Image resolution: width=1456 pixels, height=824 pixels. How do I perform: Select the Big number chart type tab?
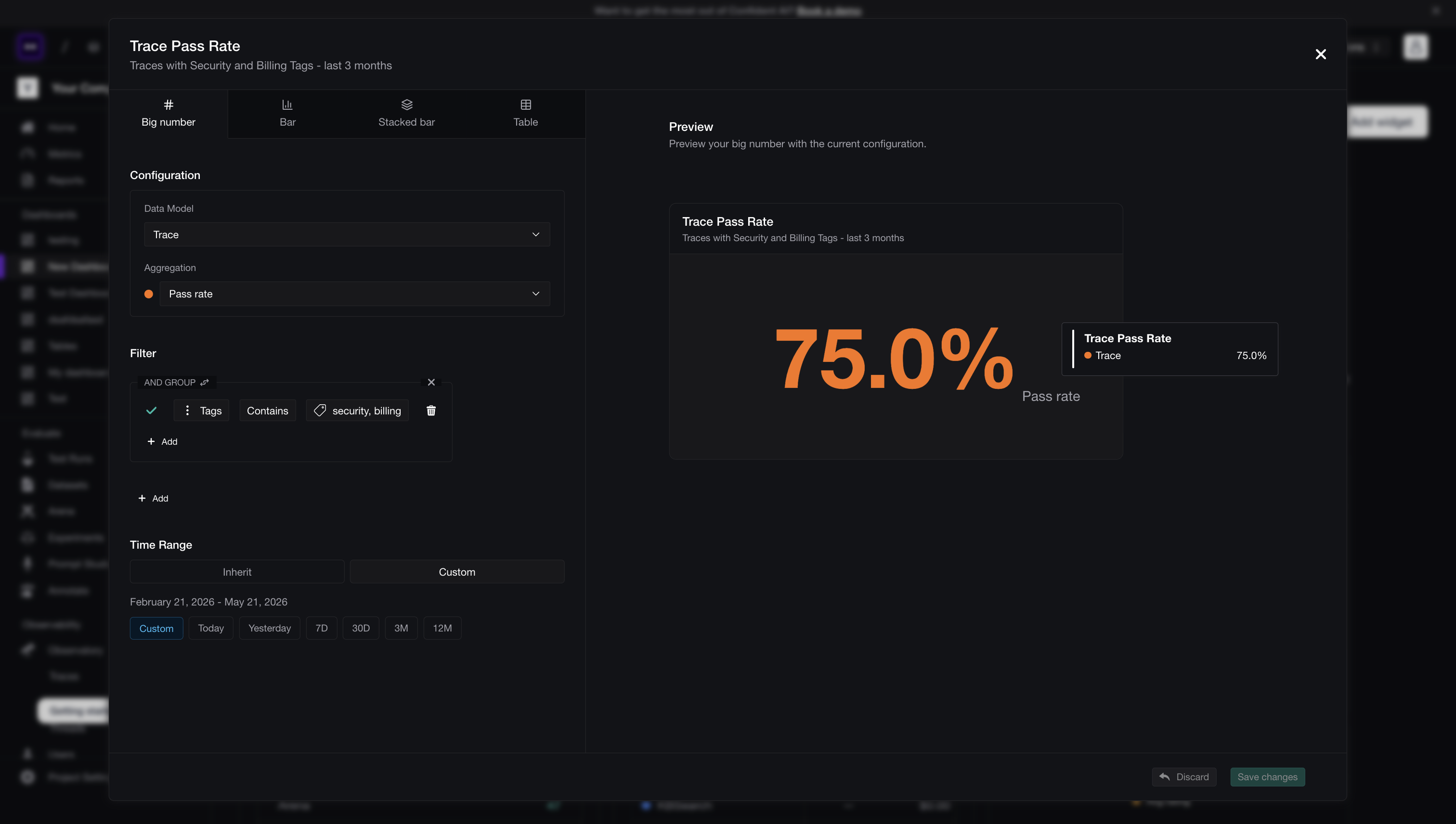[x=168, y=113]
